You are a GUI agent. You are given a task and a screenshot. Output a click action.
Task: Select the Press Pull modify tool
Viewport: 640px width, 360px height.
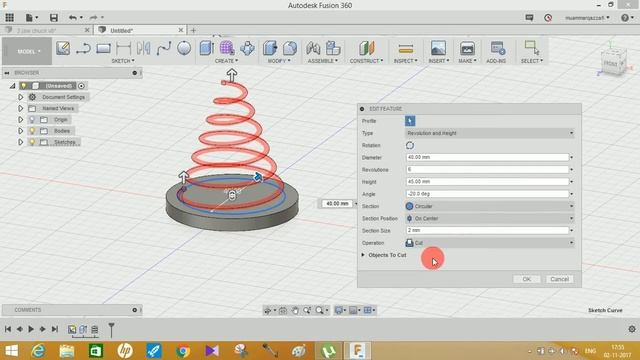click(x=270, y=48)
